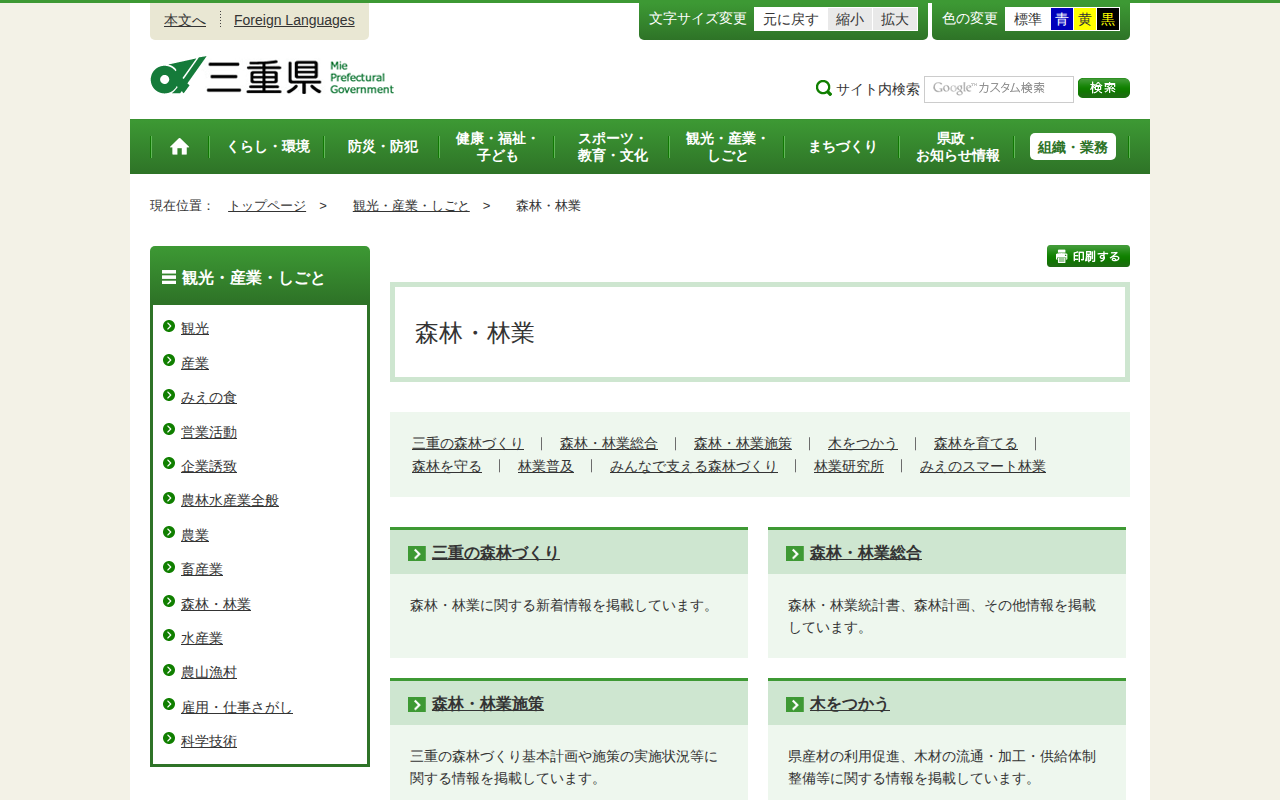Click the Mie Prefecture logo
Viewport: 1280px width, 800px height.
coord(272,76)
